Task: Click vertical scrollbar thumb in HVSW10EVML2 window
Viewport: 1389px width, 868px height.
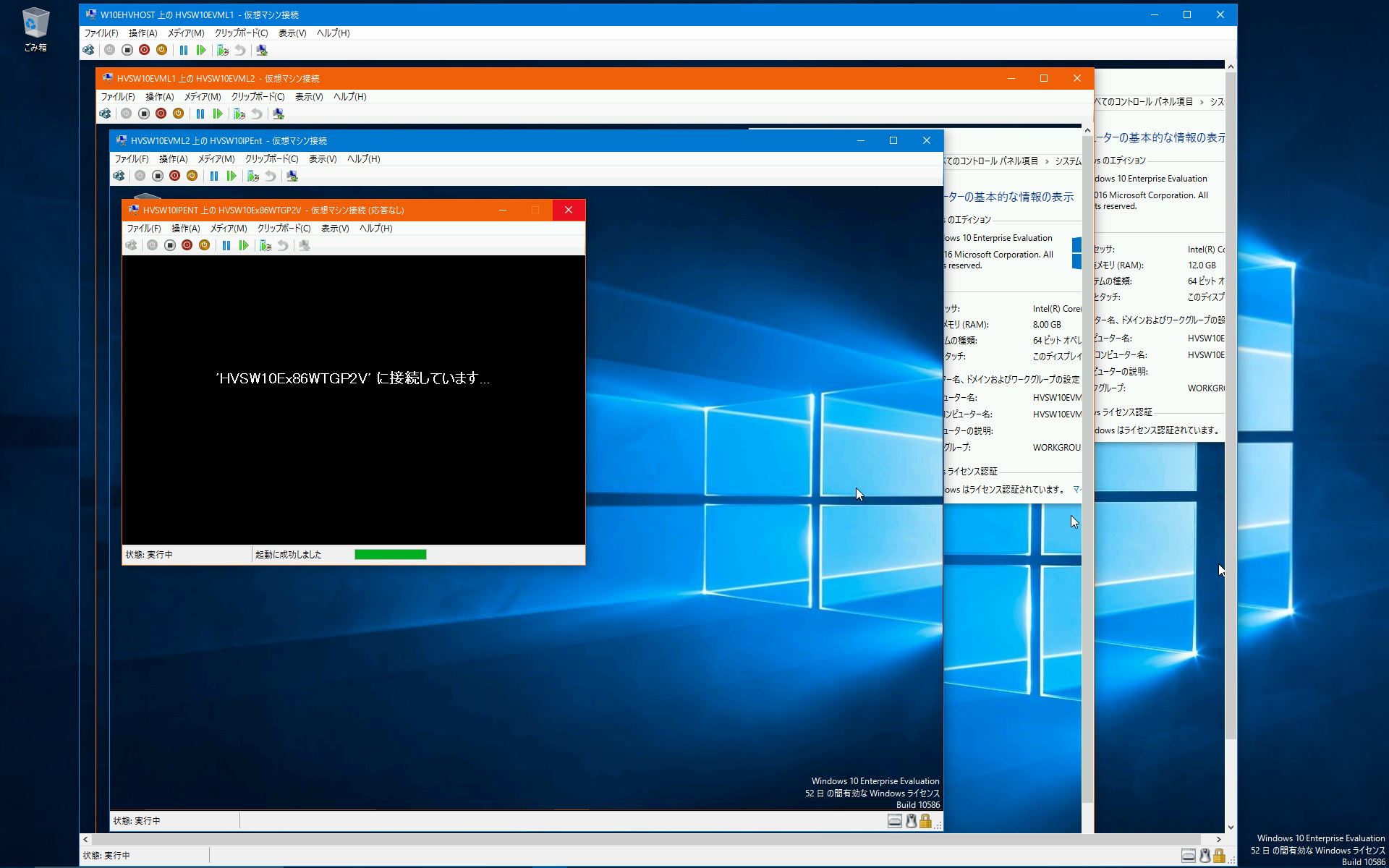Action: [1087, 470]
